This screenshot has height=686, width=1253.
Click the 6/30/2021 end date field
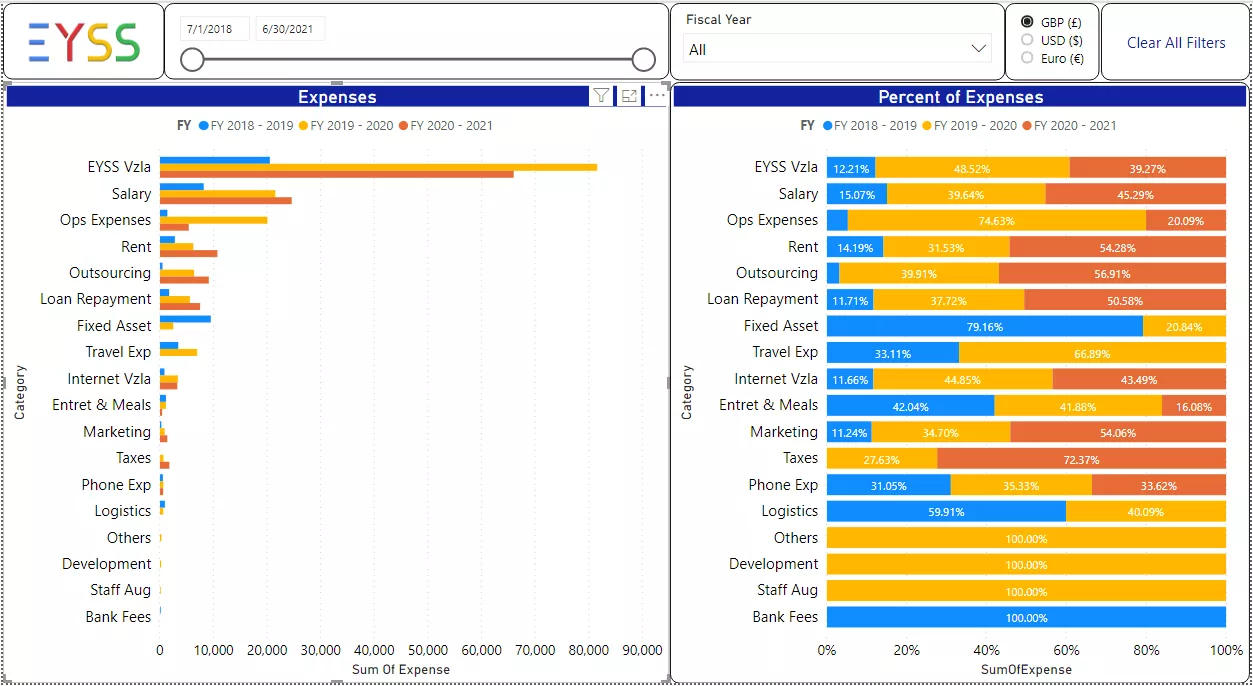tap(290, 29)
